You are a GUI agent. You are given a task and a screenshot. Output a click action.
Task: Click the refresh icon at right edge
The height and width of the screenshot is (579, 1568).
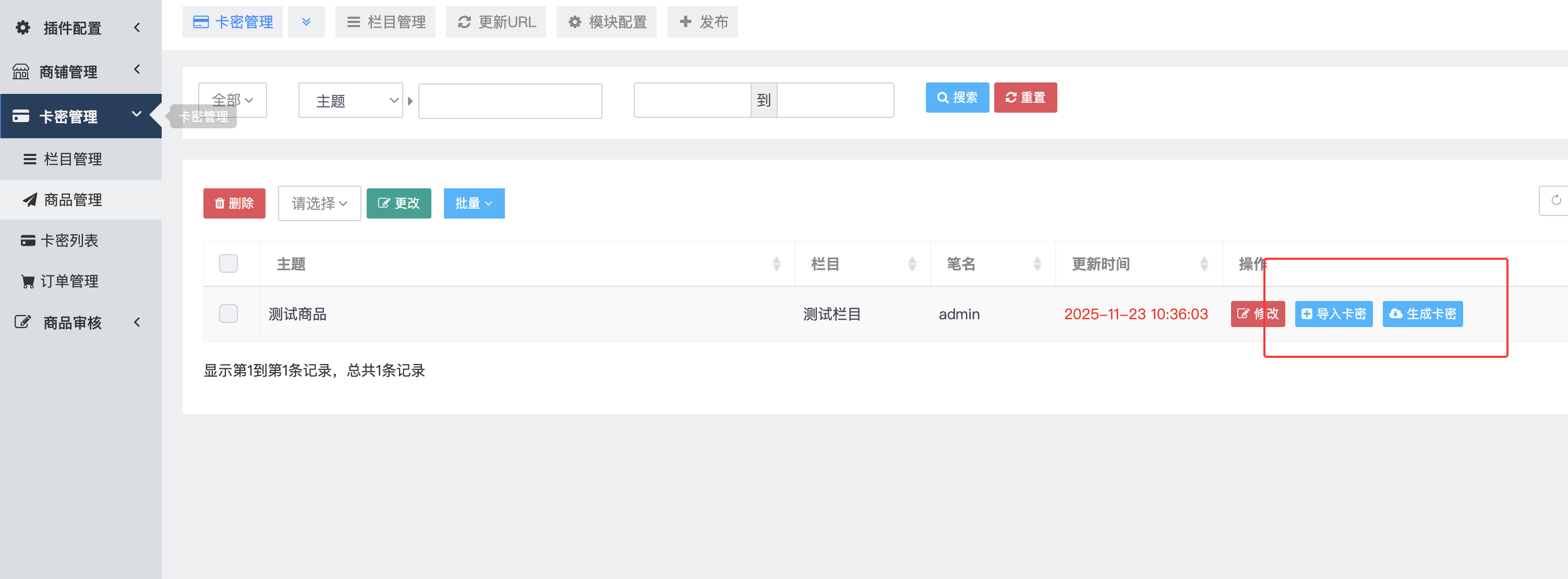(x=1555, y=200)
